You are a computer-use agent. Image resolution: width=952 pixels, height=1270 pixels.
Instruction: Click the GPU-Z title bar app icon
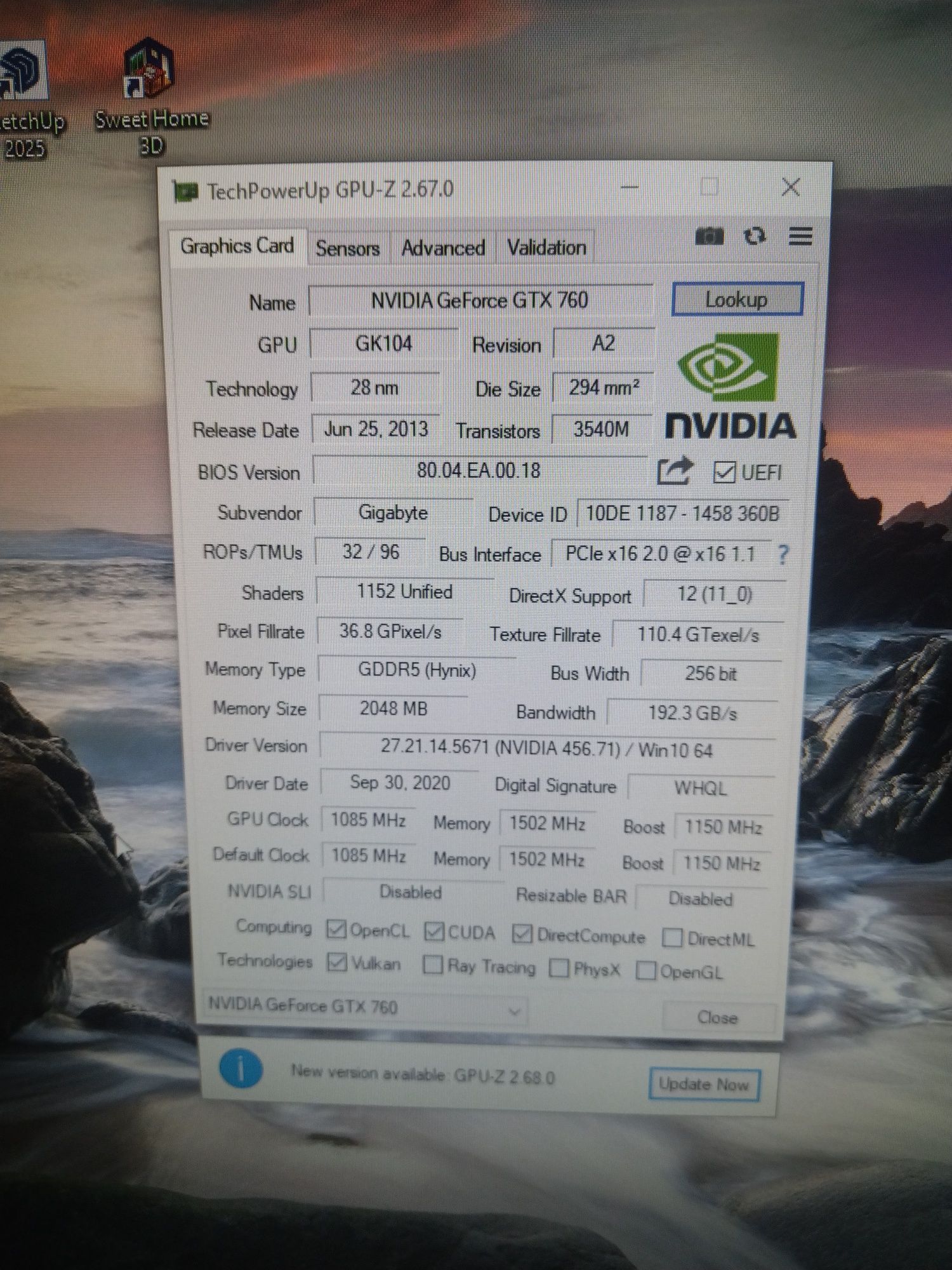(x=185, y=191)
